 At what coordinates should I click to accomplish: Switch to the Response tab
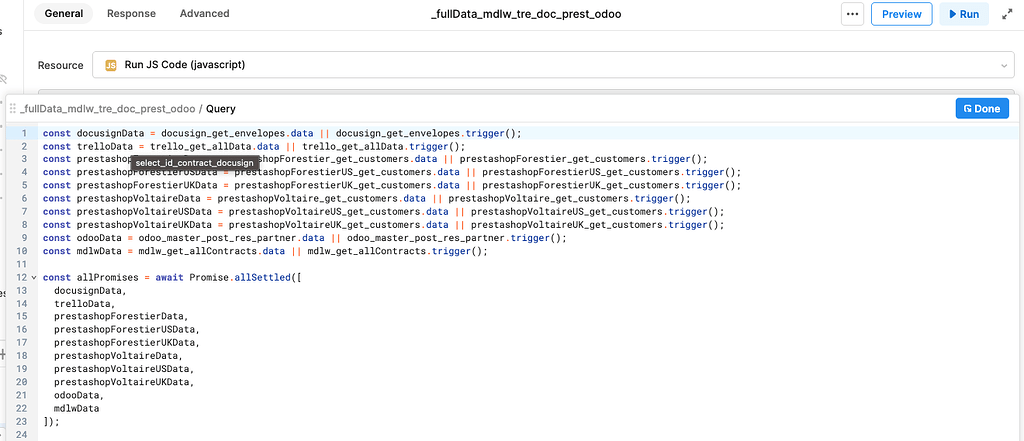130,14
